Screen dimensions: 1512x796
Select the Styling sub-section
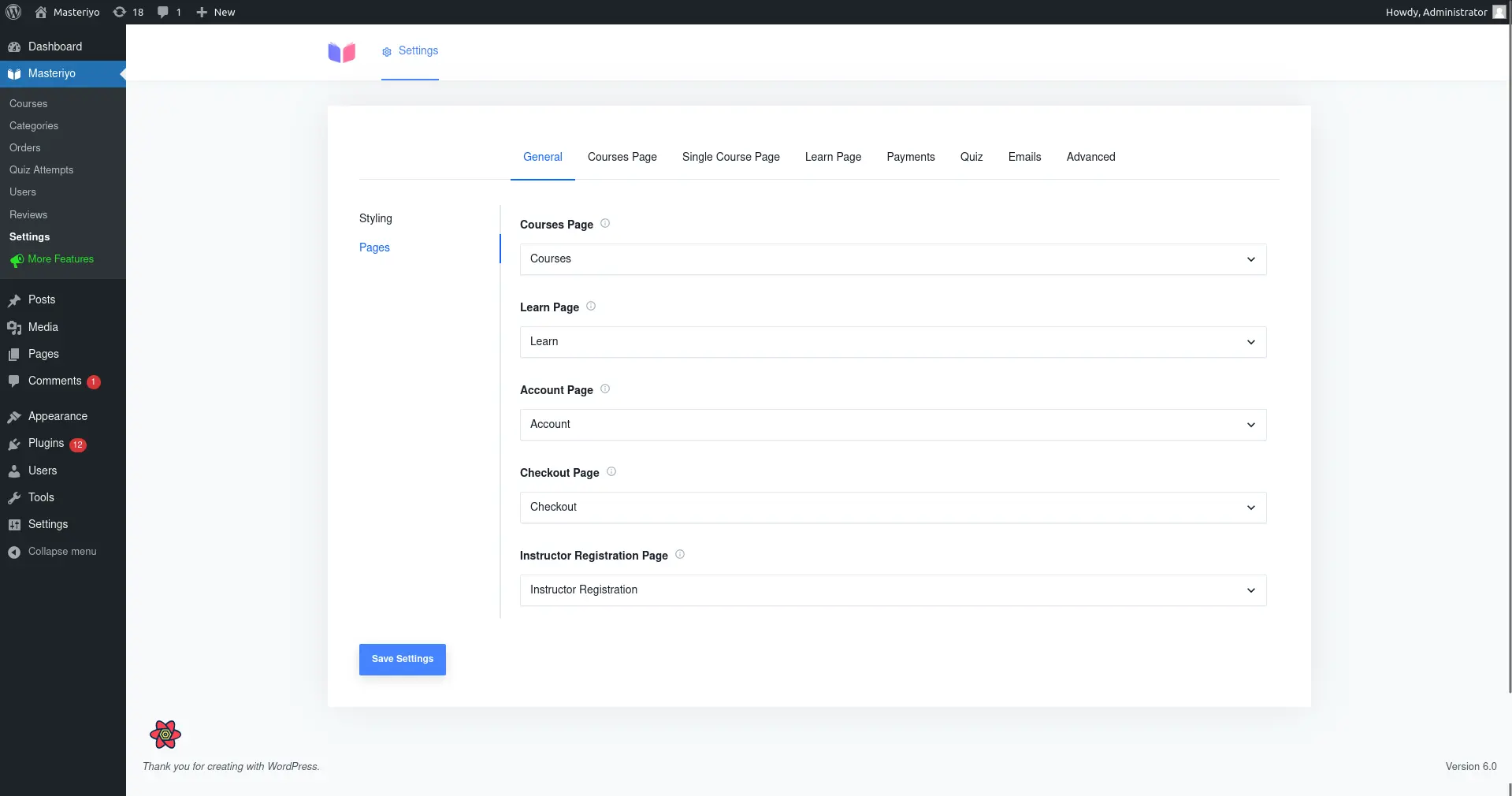[x=376, y=218]
